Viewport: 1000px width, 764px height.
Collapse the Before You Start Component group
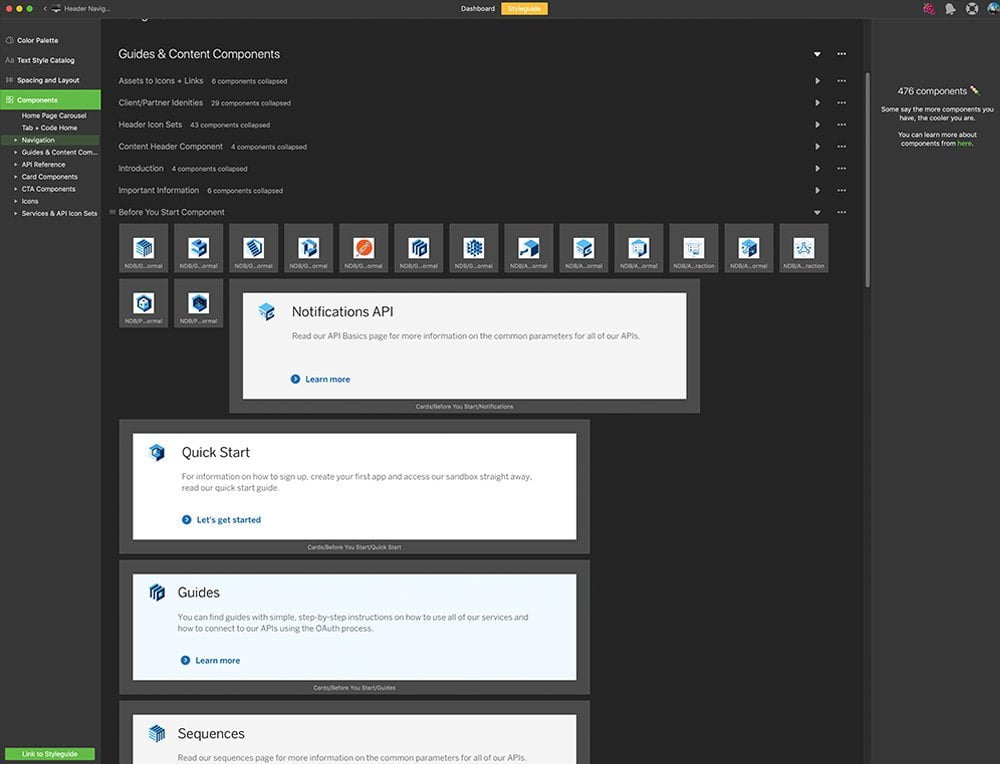pos(817,212)
